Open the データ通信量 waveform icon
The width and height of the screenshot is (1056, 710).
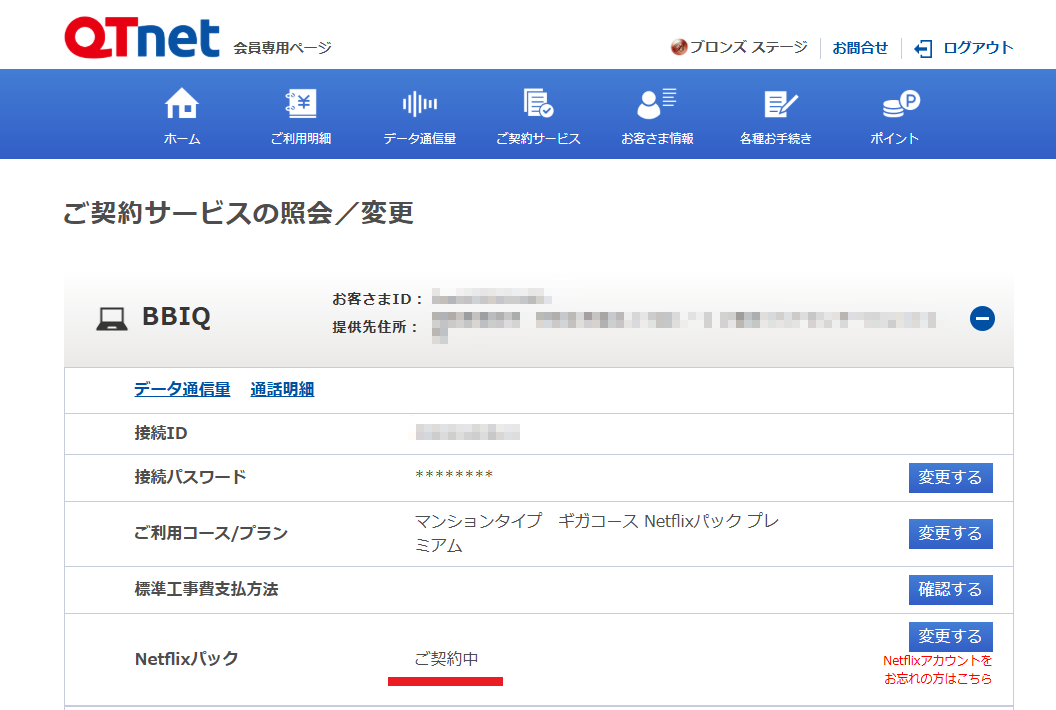coord(420,104)
